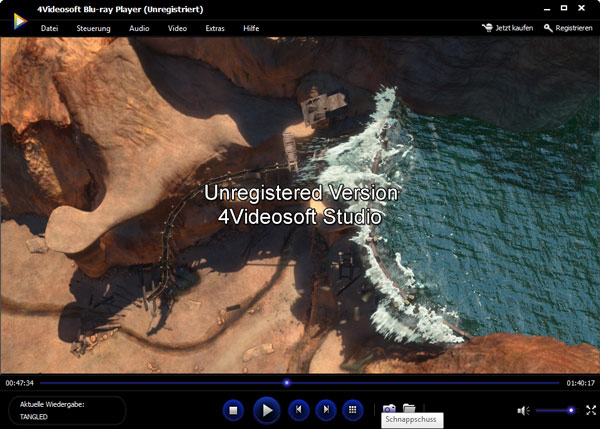
Task: Click the playback progress seek bar
Action: 300,382
